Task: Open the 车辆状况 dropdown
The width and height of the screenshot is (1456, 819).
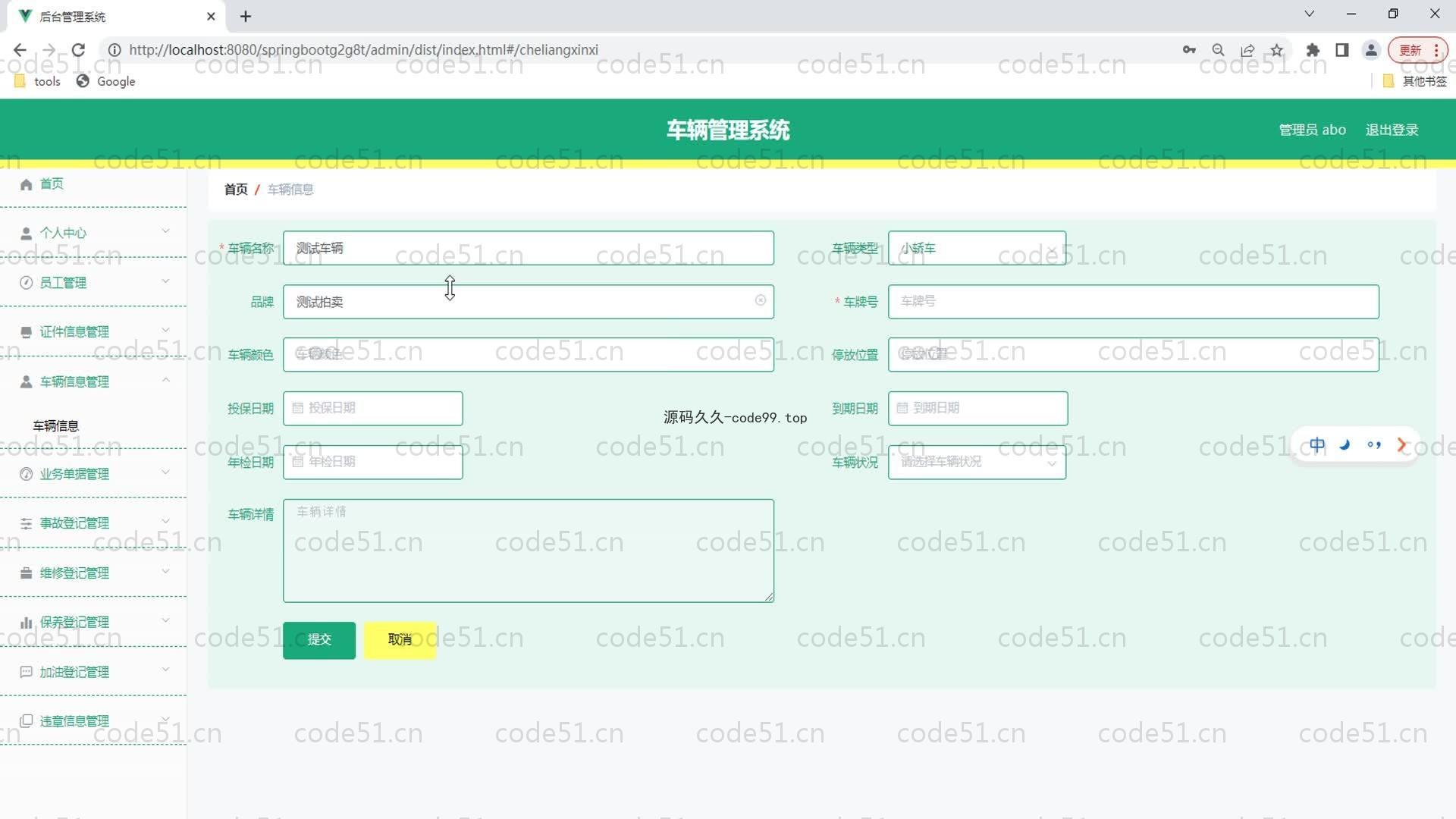Action: [977, 462]
